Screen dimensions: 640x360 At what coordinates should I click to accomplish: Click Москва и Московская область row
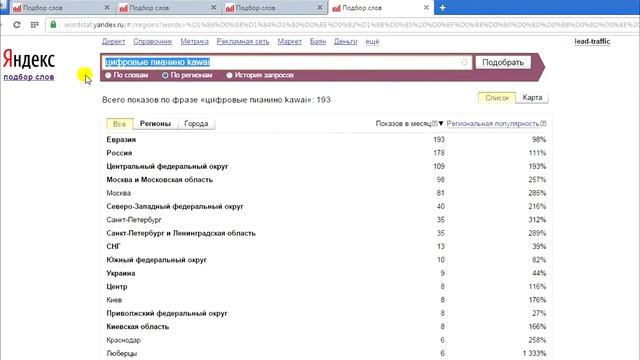[326, 180]
